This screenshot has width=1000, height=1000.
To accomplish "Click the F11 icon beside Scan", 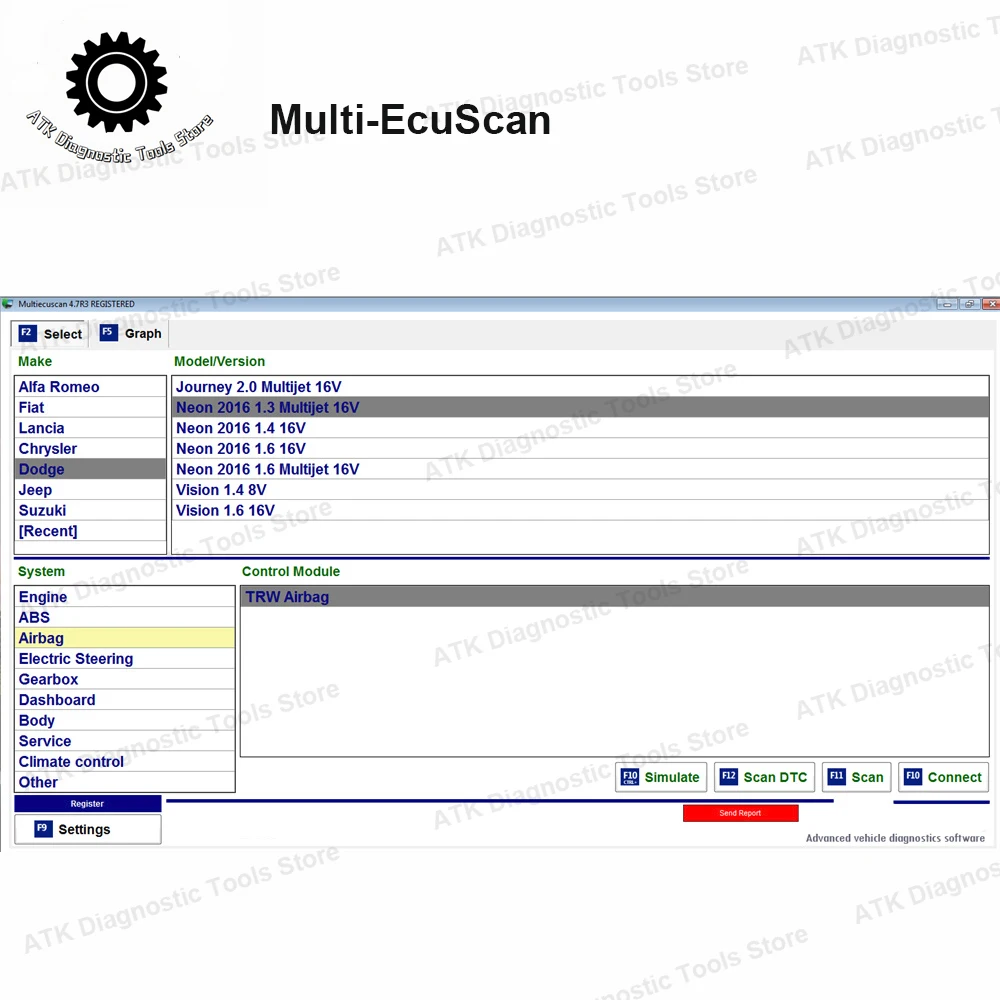I will tap(836, 776).
